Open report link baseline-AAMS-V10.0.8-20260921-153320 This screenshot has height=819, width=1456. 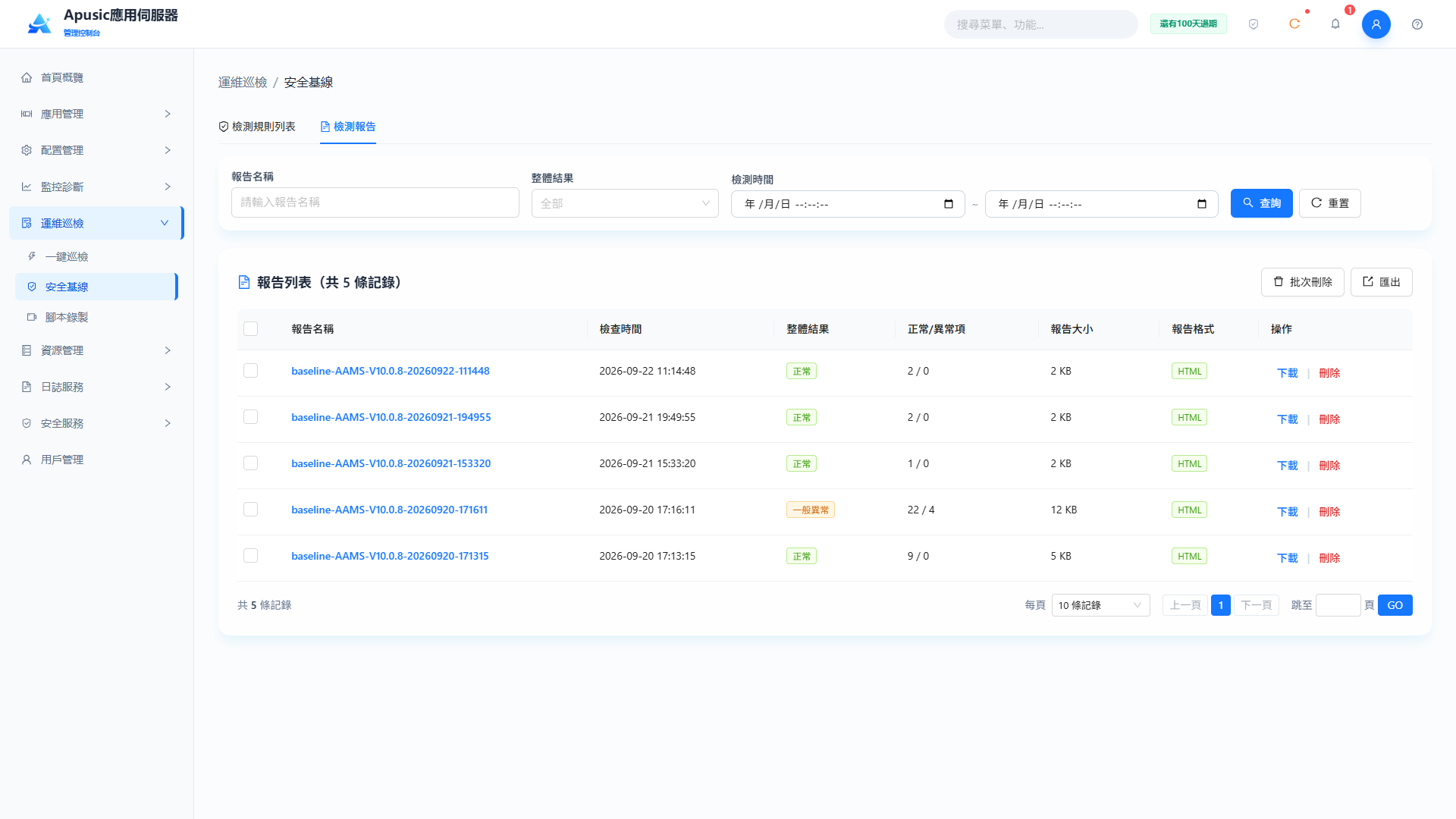[x=391, y=463]
